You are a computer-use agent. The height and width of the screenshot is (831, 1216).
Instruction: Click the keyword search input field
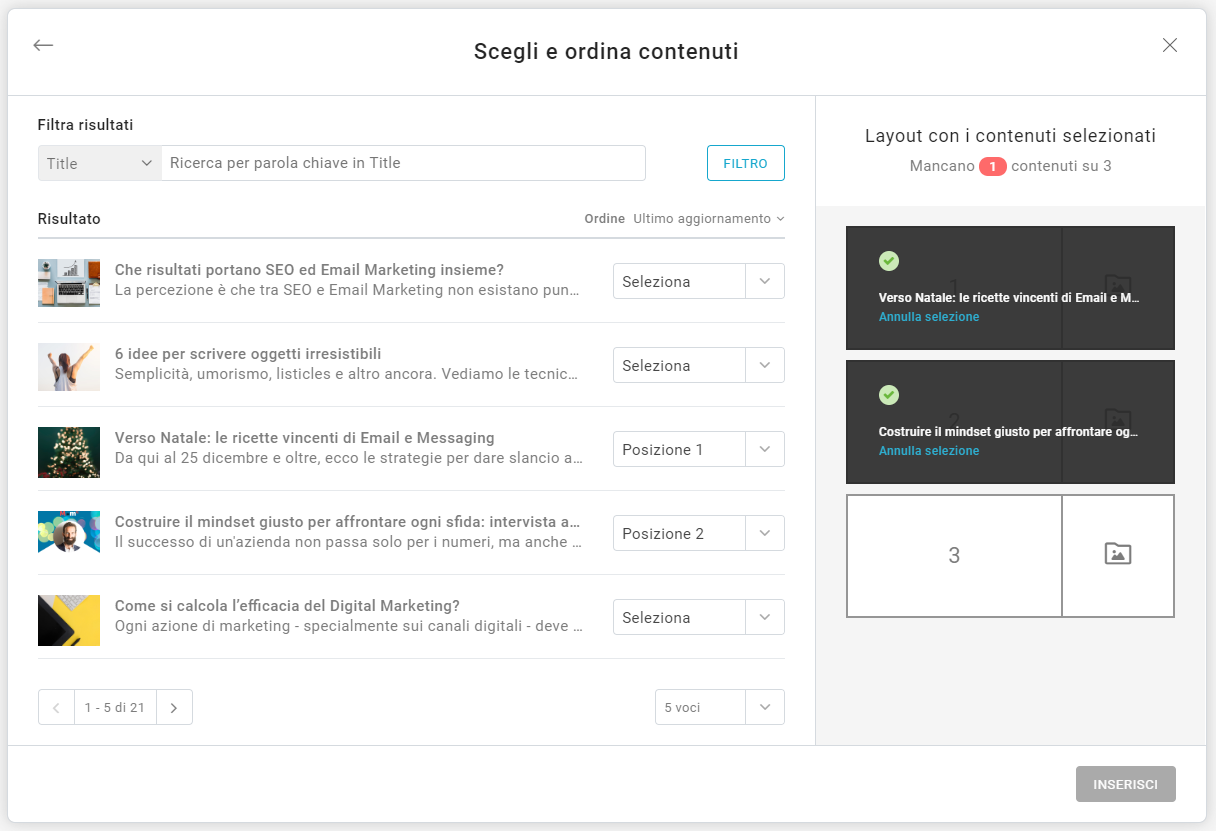point(403,163)
